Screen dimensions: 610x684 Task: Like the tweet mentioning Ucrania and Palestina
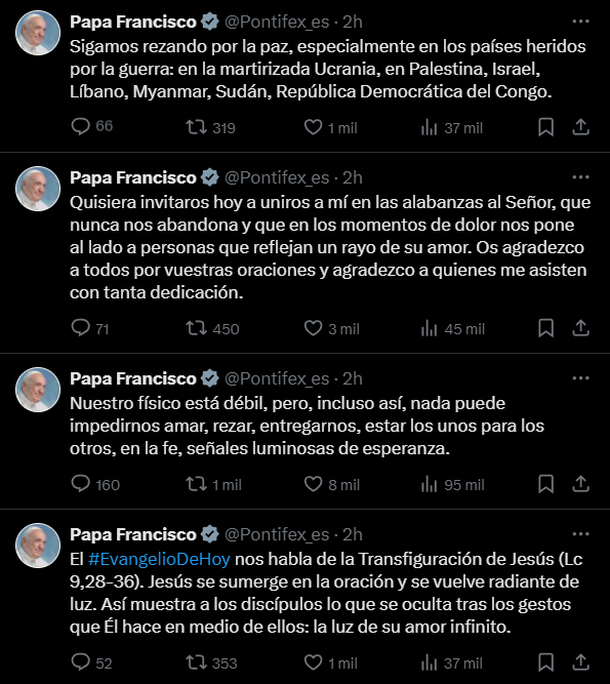pyautogui.click(x=313, y=127)
